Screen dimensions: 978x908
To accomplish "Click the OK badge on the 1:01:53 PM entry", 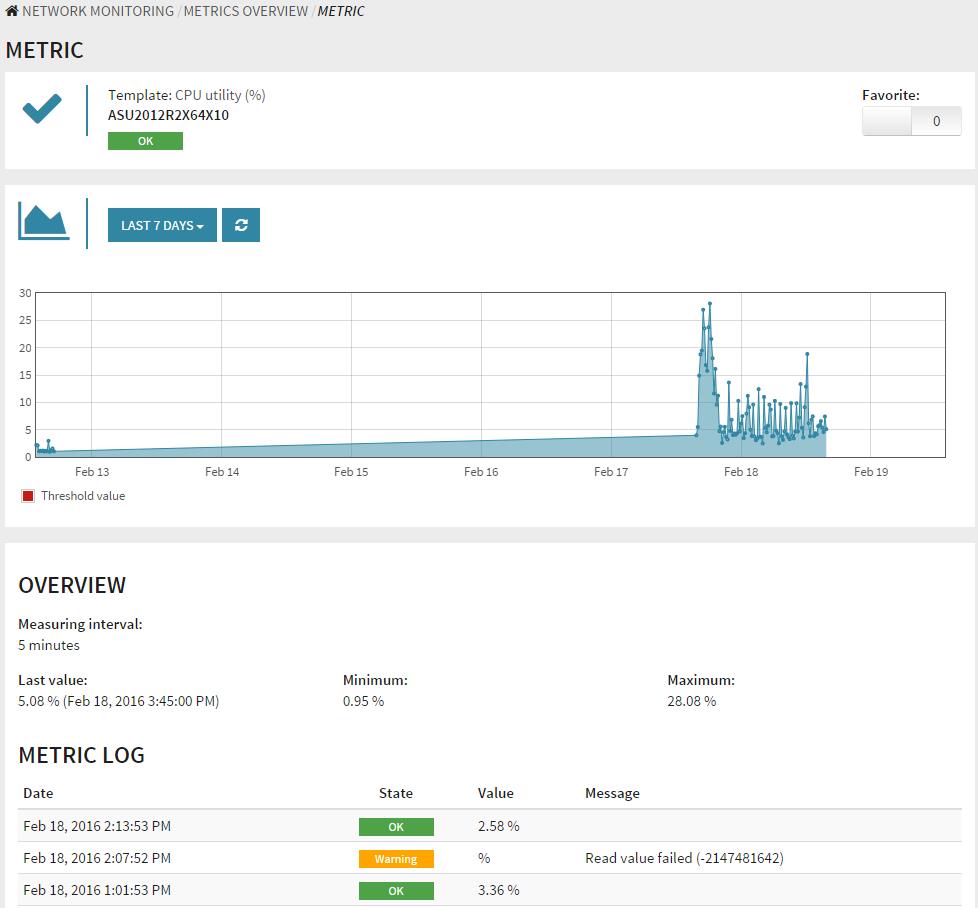I will point(396,890).
